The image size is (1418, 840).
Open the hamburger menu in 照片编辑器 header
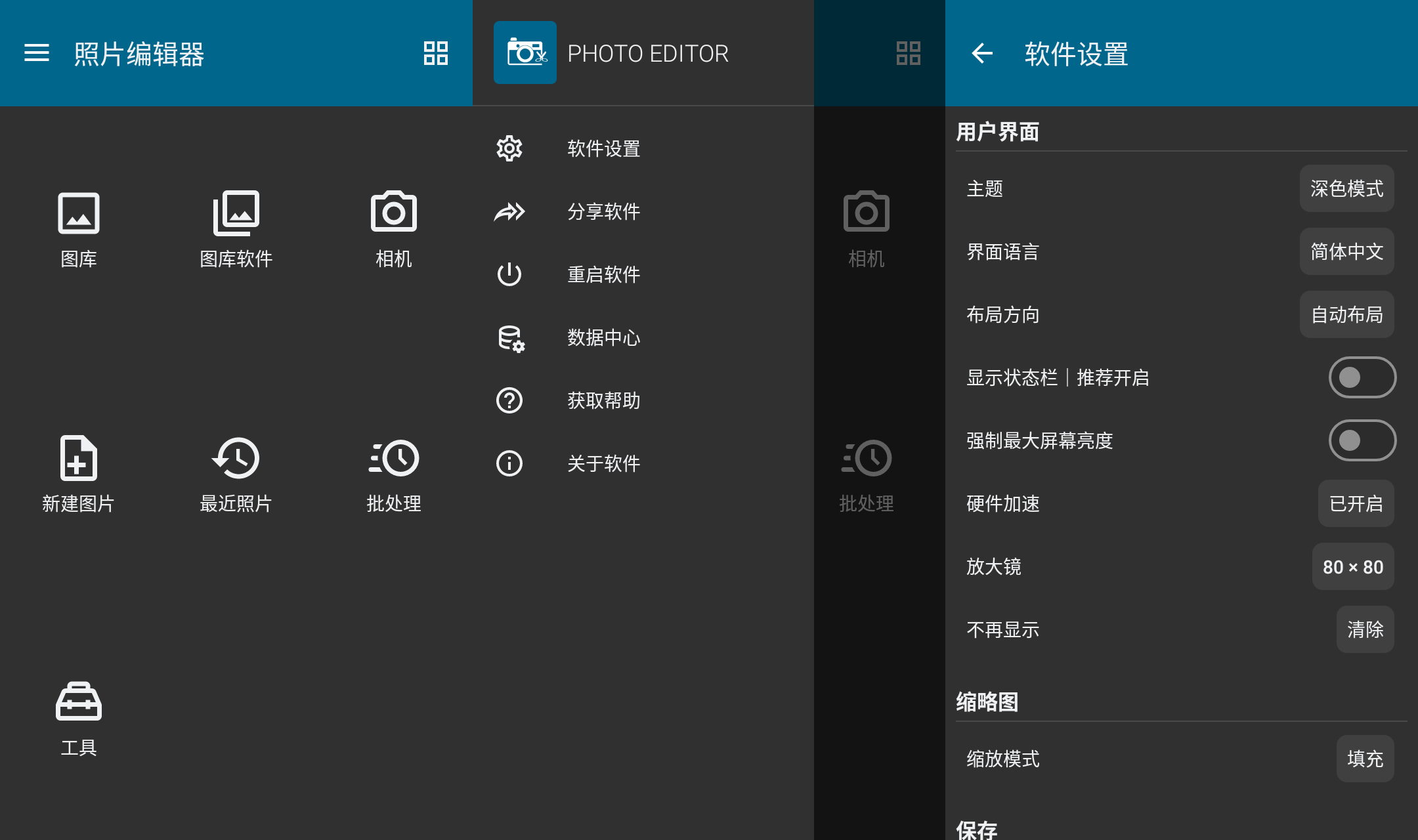(37, 53)
